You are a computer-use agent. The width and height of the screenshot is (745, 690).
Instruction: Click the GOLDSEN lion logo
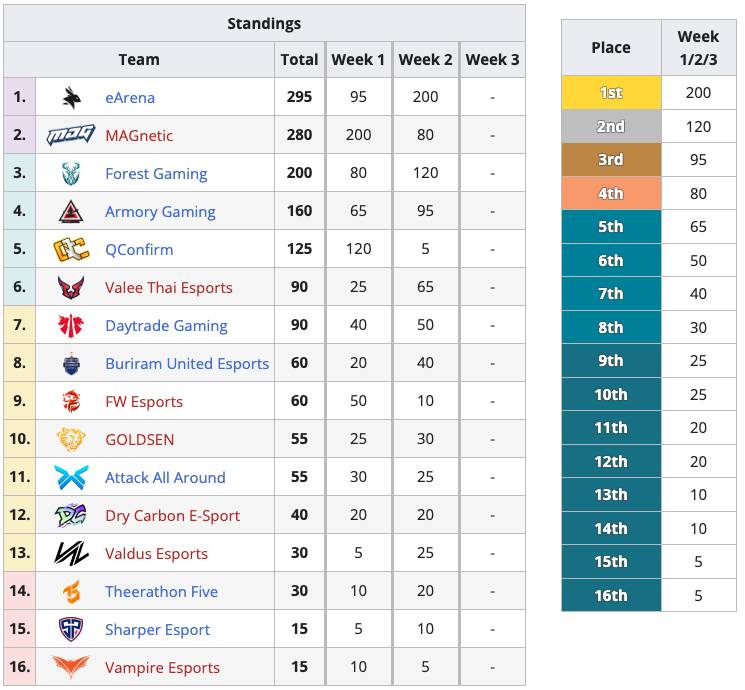(71, 440)
